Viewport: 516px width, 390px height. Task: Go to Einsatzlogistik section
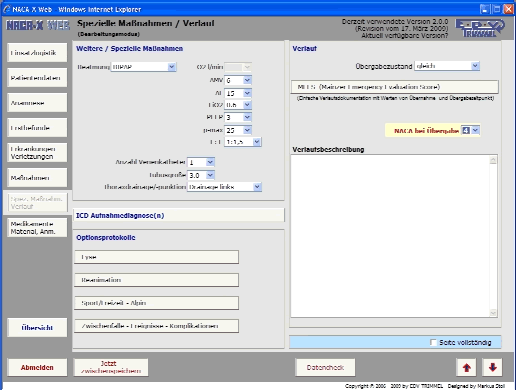tap(37, 53)
